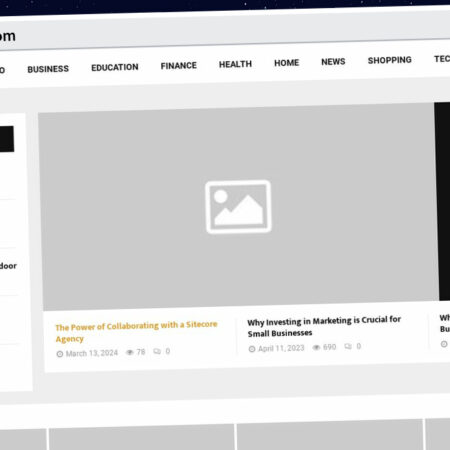Click the large featured image placeholder

tap(238, 207)
